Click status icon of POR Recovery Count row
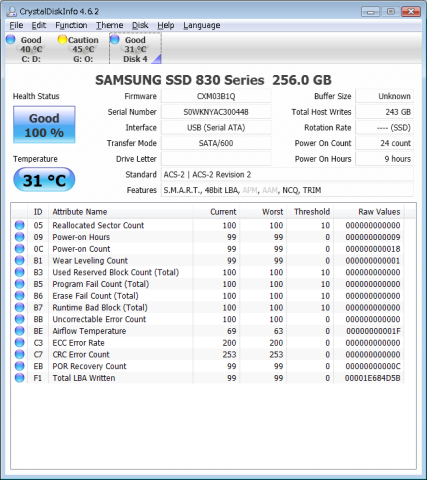 click(x=20, y=366)
